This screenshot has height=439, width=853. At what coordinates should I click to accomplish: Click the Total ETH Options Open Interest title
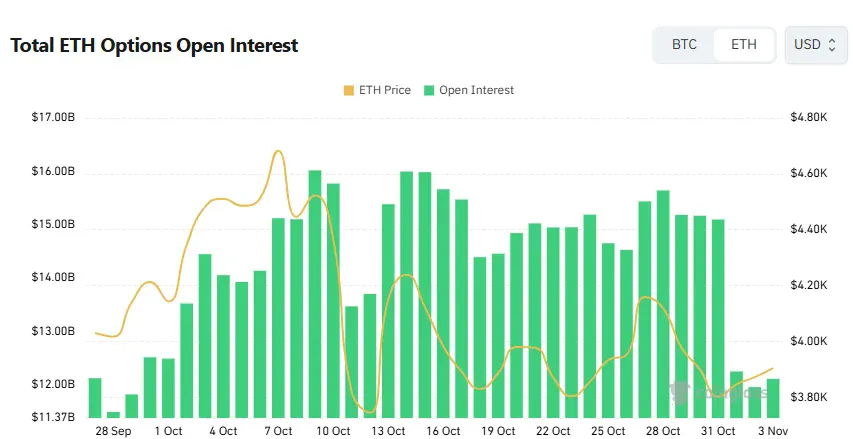click(154, 46)
